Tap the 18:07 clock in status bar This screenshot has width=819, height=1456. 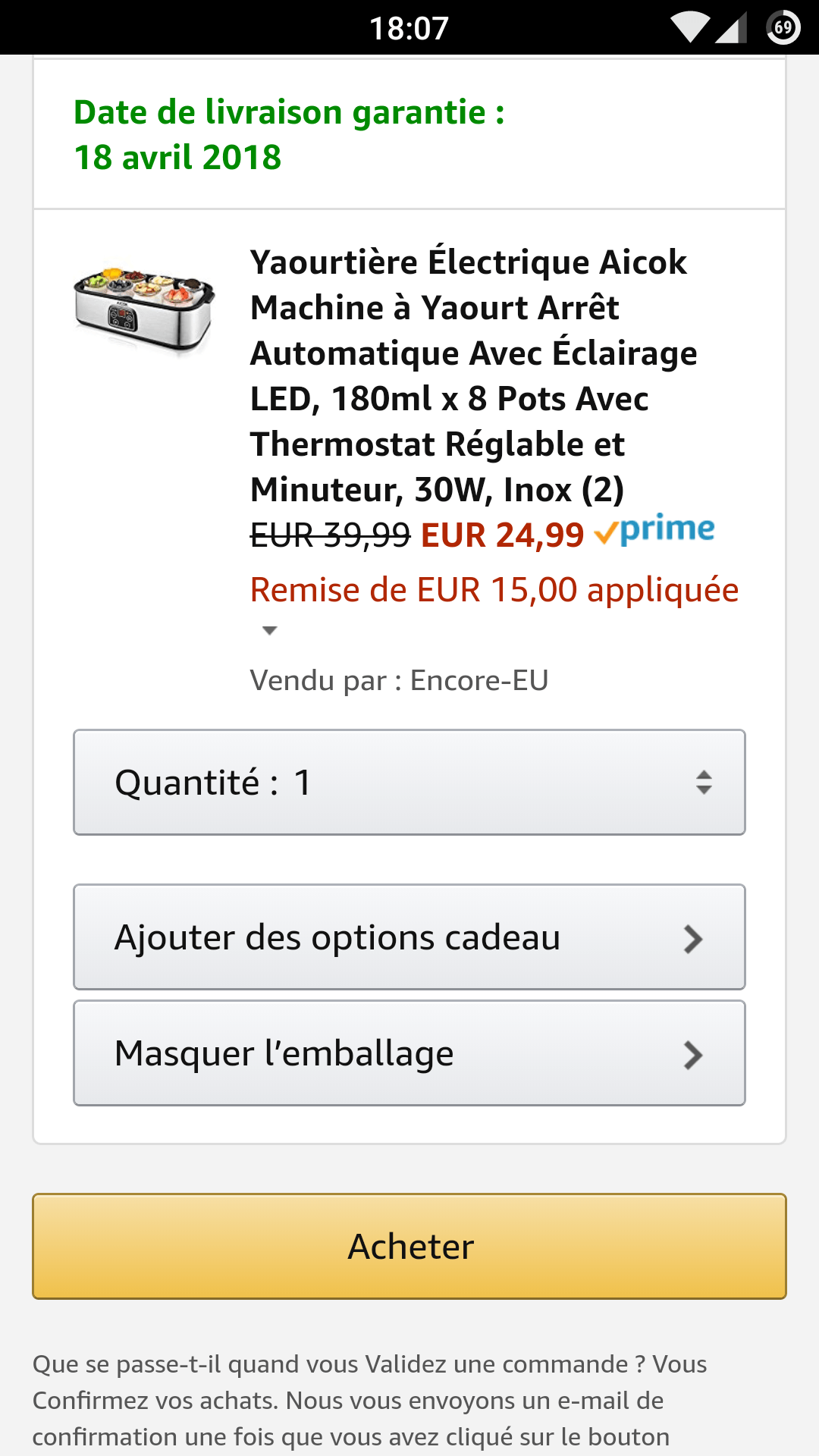coord(409,29)
